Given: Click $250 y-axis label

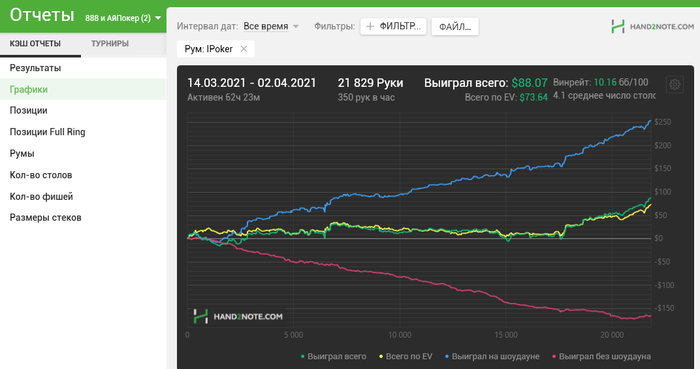Looking at the screenshot, I should pos(662,122).
